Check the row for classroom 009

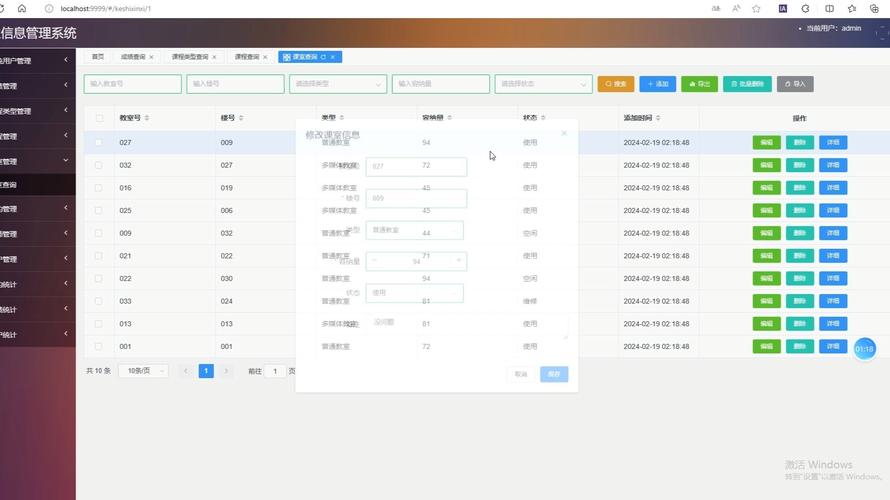(99, 233)
